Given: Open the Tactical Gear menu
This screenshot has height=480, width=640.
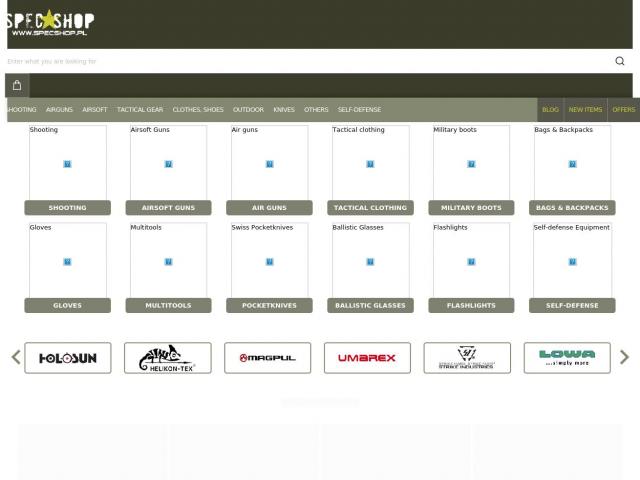Looking at the screenshot, I should tap(140, 109).
